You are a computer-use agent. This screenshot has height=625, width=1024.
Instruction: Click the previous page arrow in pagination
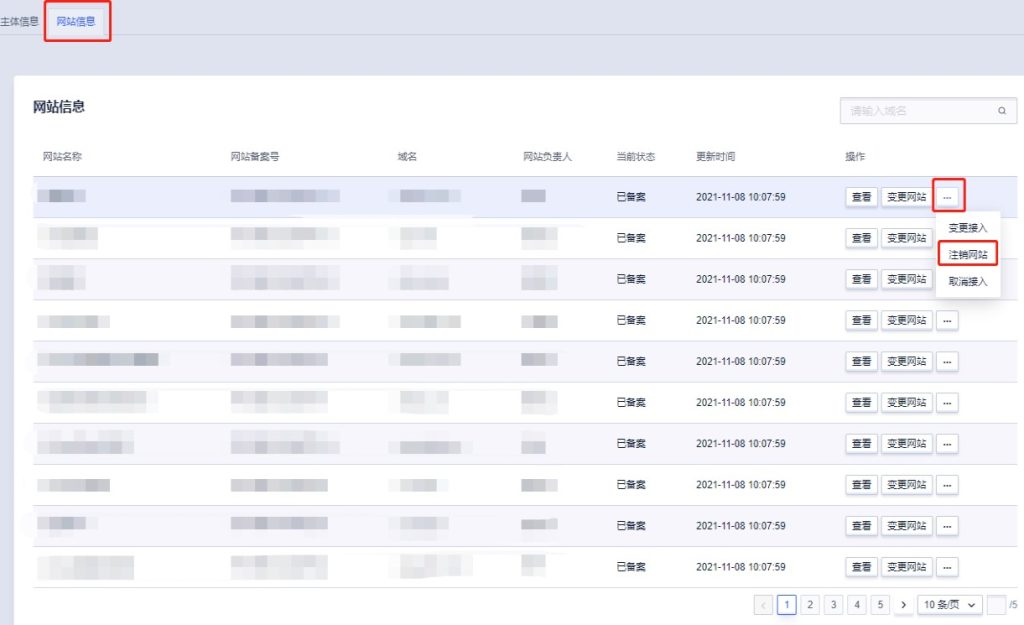[764, 604]
